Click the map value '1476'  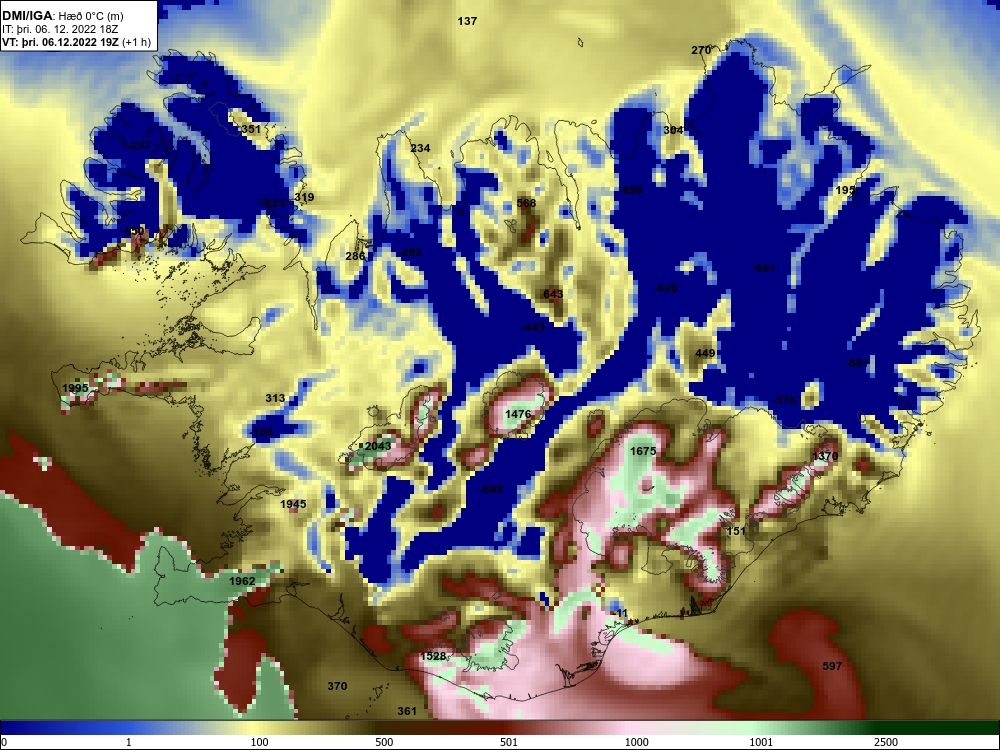coord(518,414)
